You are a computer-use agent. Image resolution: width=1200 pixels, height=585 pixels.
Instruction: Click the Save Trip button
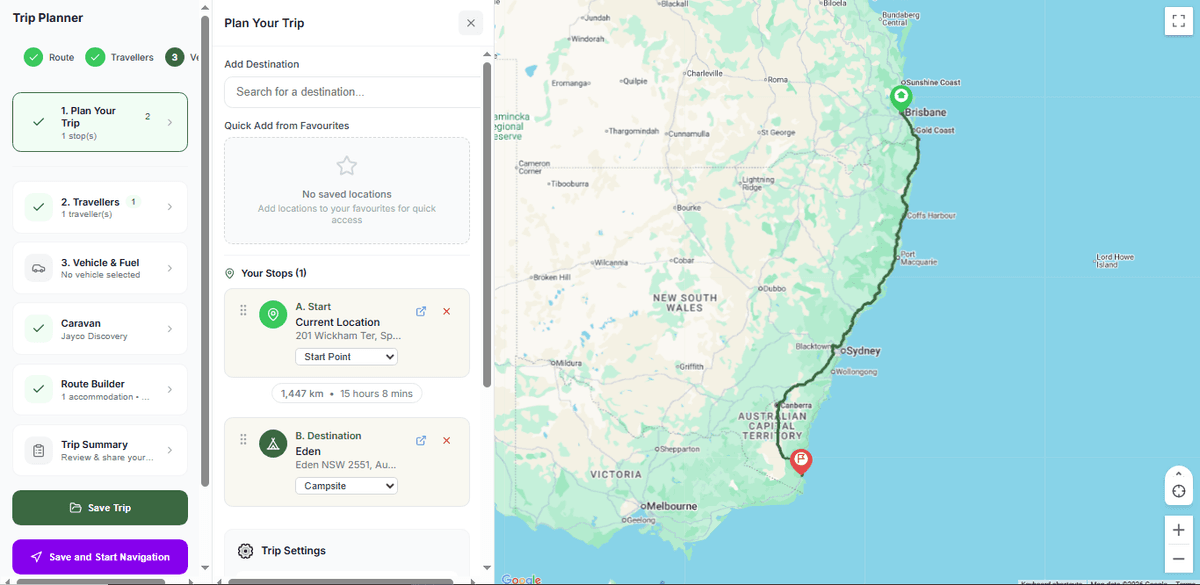tap(99, 507)
